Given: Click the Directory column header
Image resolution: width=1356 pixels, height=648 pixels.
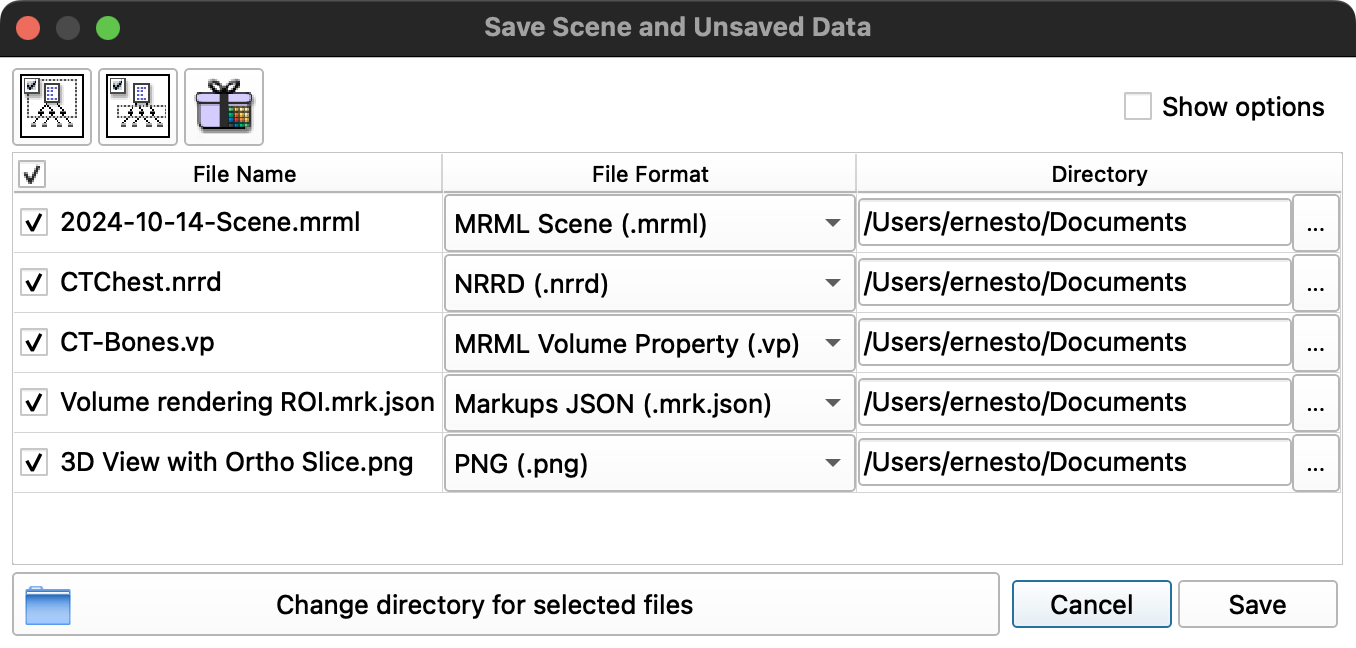Looking at the screenshot, I should tap(1098, 174).
